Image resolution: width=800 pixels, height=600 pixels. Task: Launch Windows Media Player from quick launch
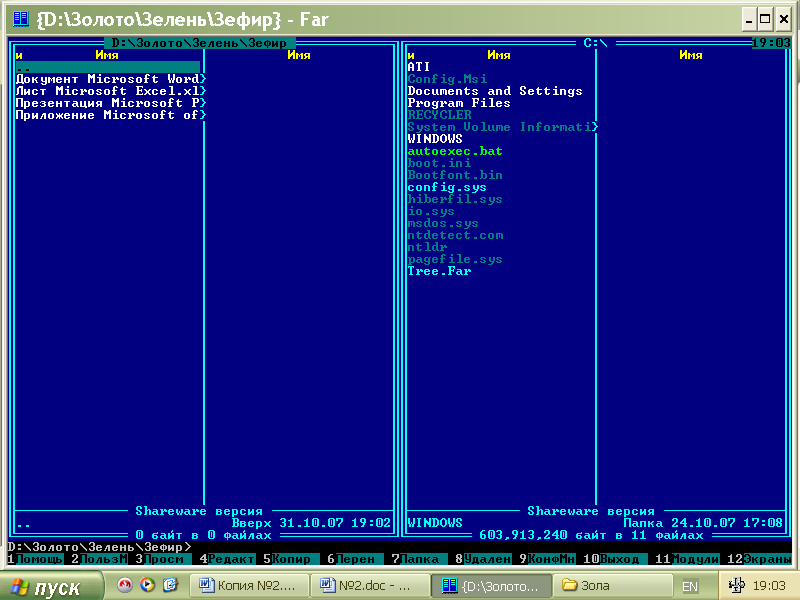pyautogui.click(x=147, y=585)
